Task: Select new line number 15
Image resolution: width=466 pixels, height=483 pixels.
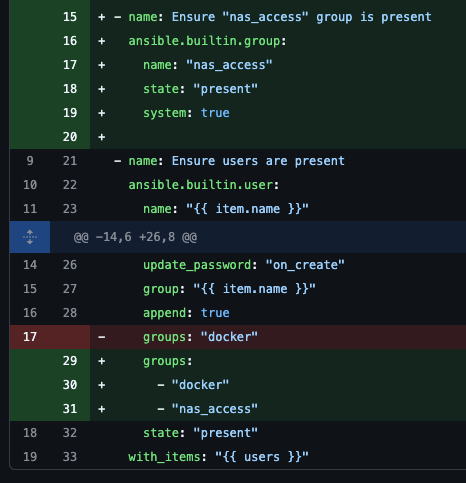Action: coord(70,17)
